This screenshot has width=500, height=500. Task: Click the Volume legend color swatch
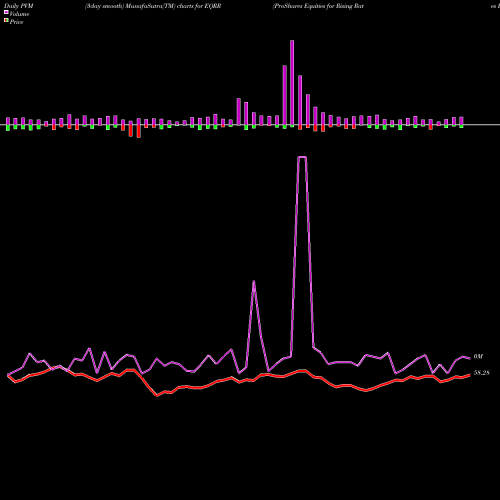tap(6, 12)
